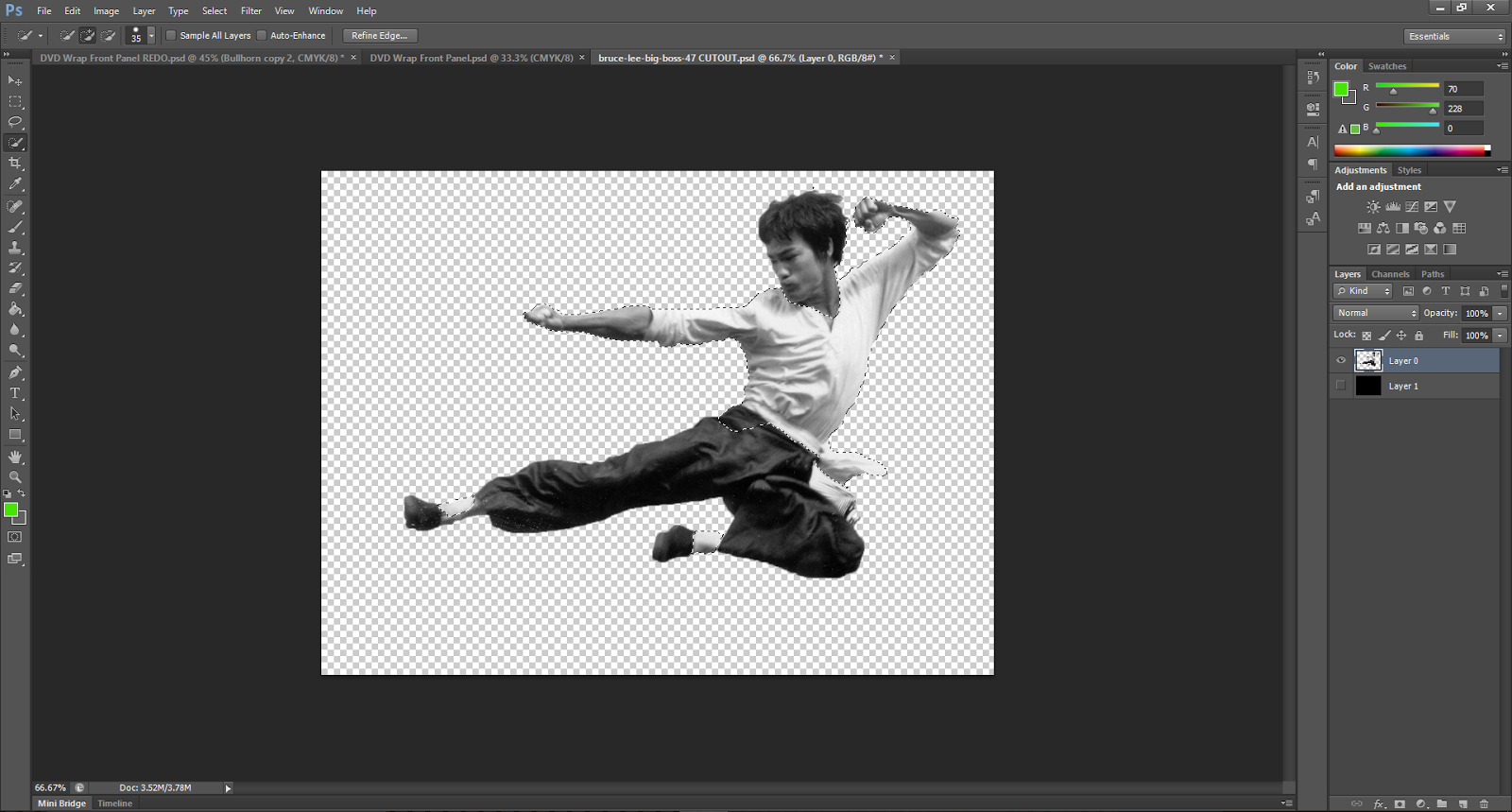Add a Curves adjustment

[x=1412, y=206]
